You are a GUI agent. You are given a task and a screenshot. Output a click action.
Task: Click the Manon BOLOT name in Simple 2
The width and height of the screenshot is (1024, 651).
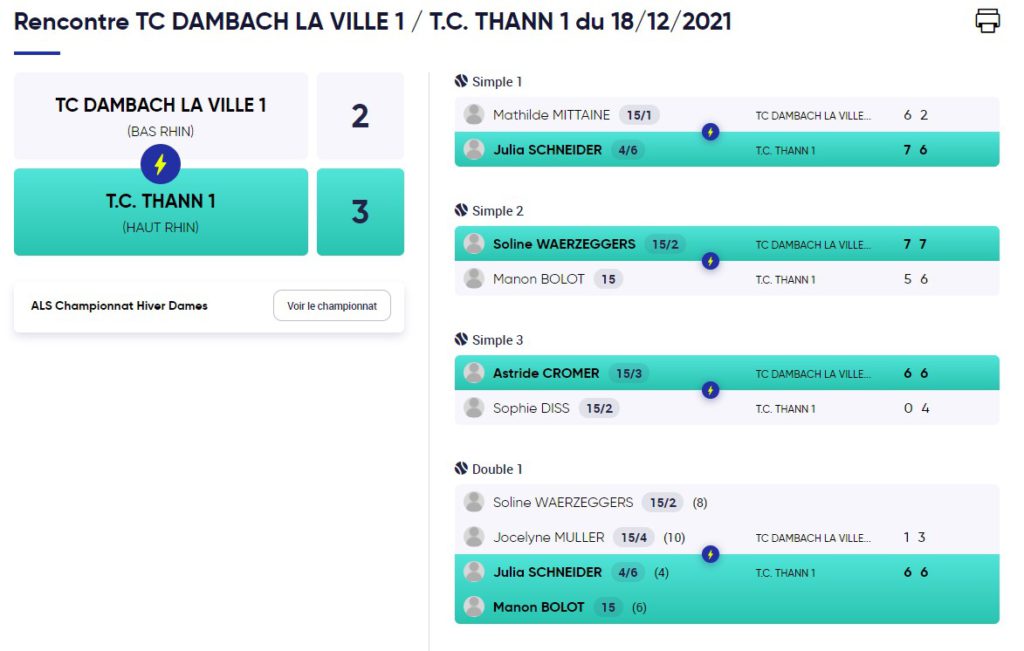(539, 279)
